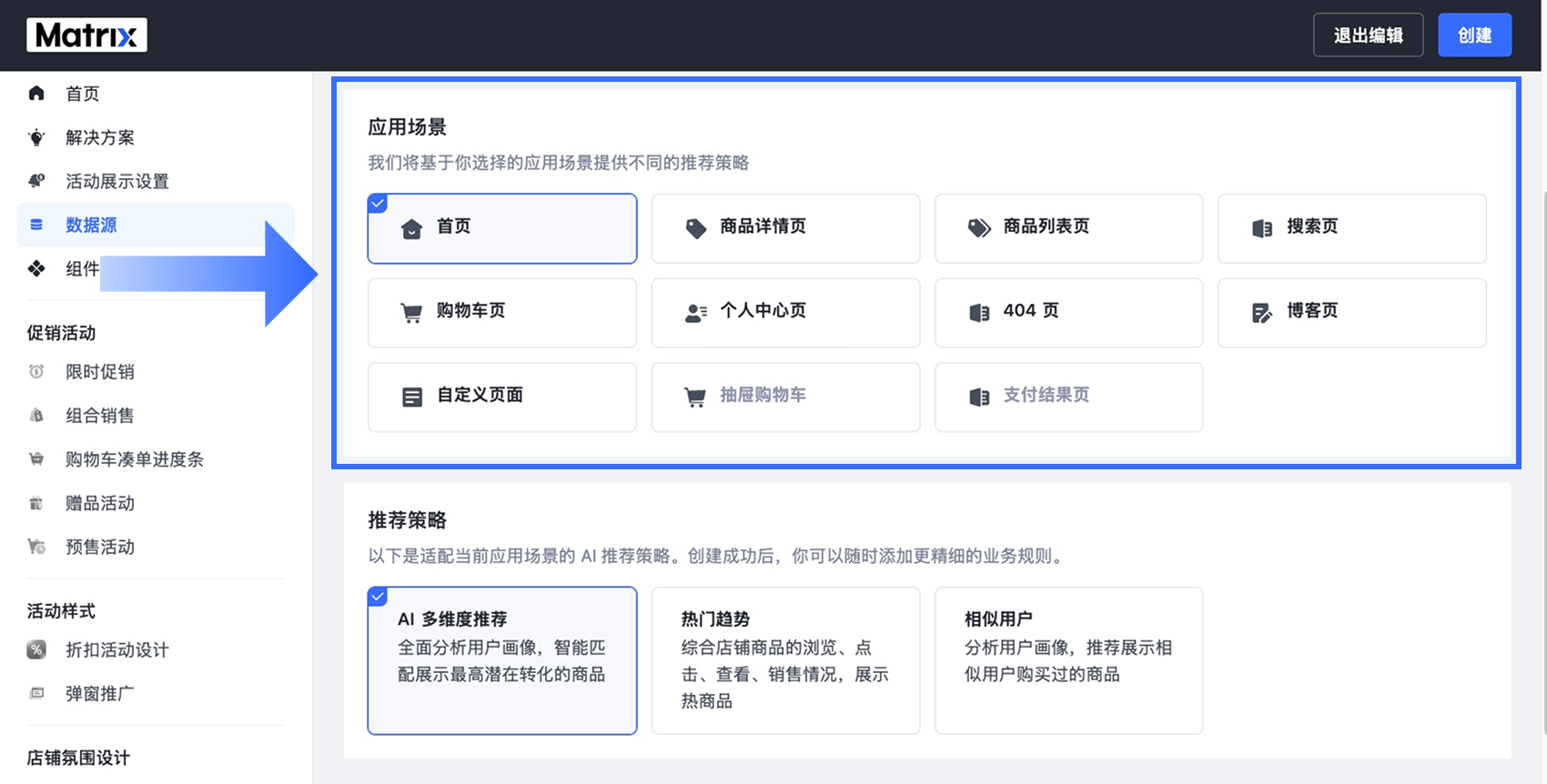Click the document icon in 自定义页面 card

(x=412, y=397)
